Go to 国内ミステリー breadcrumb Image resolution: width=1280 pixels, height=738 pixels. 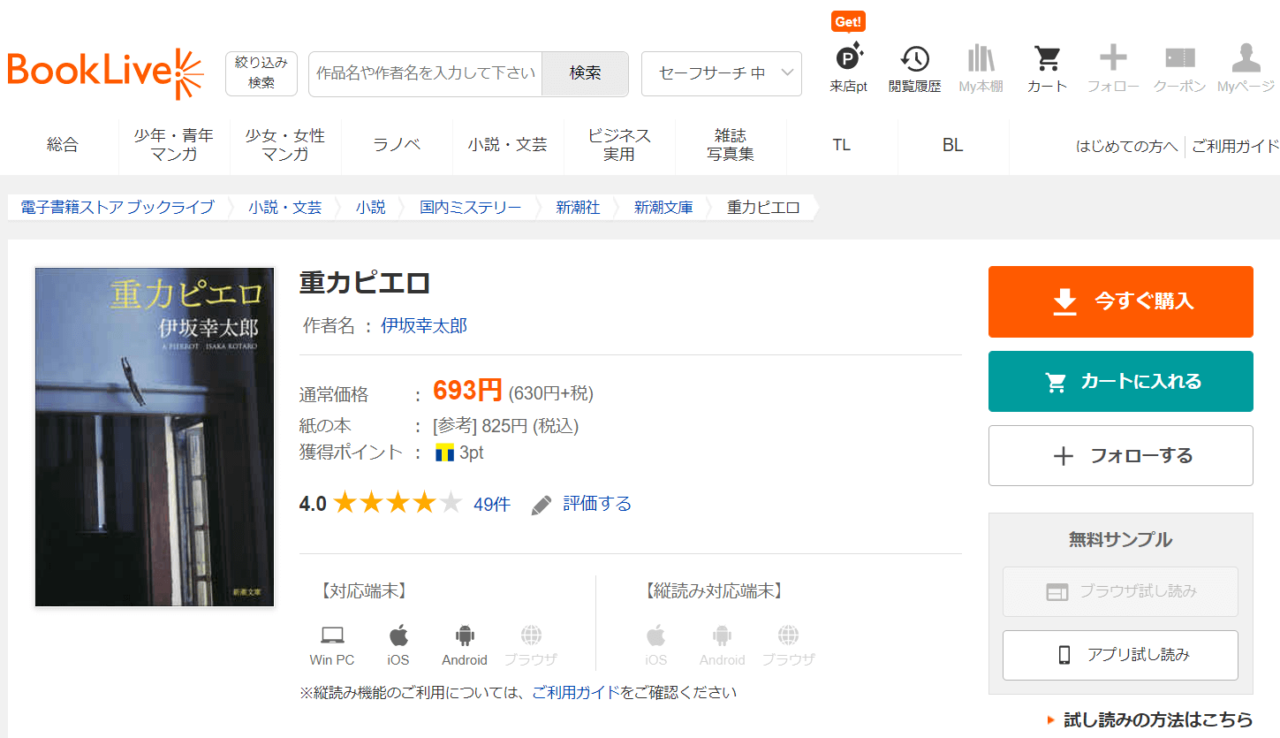pos(471,207)
